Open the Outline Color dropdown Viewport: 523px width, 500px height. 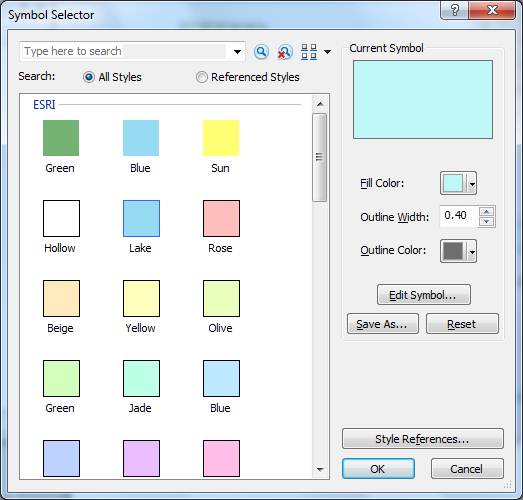[472, 252]
